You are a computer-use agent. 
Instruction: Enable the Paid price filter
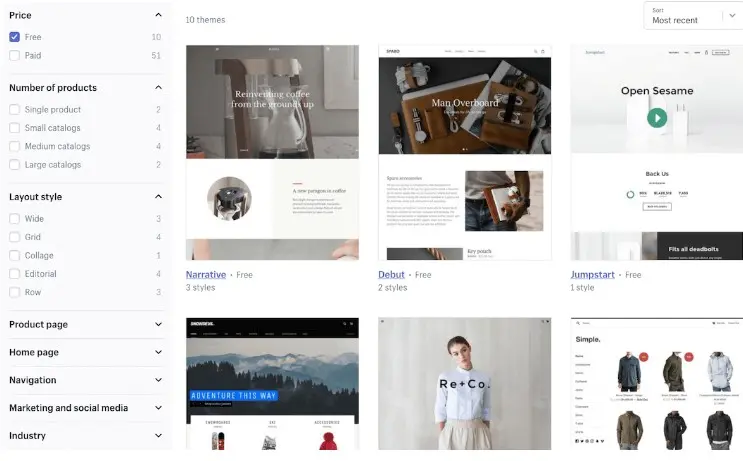(x=14, y=56)
